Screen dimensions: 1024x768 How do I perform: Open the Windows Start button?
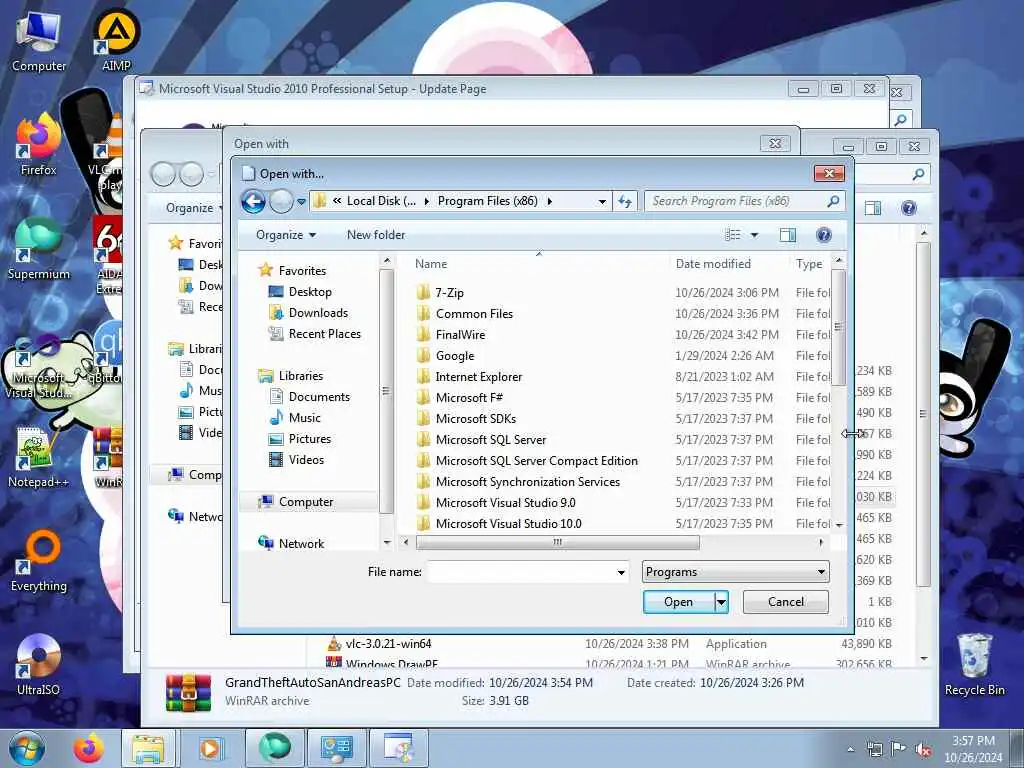27,748
